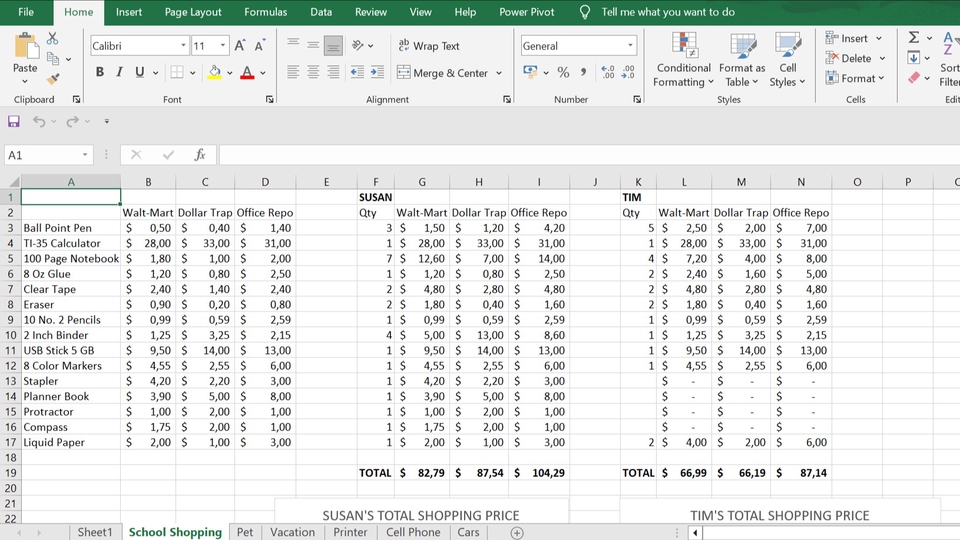Click the Redo arrow icon
This screenshot has width=960, height=540.
tap(72, 121)
